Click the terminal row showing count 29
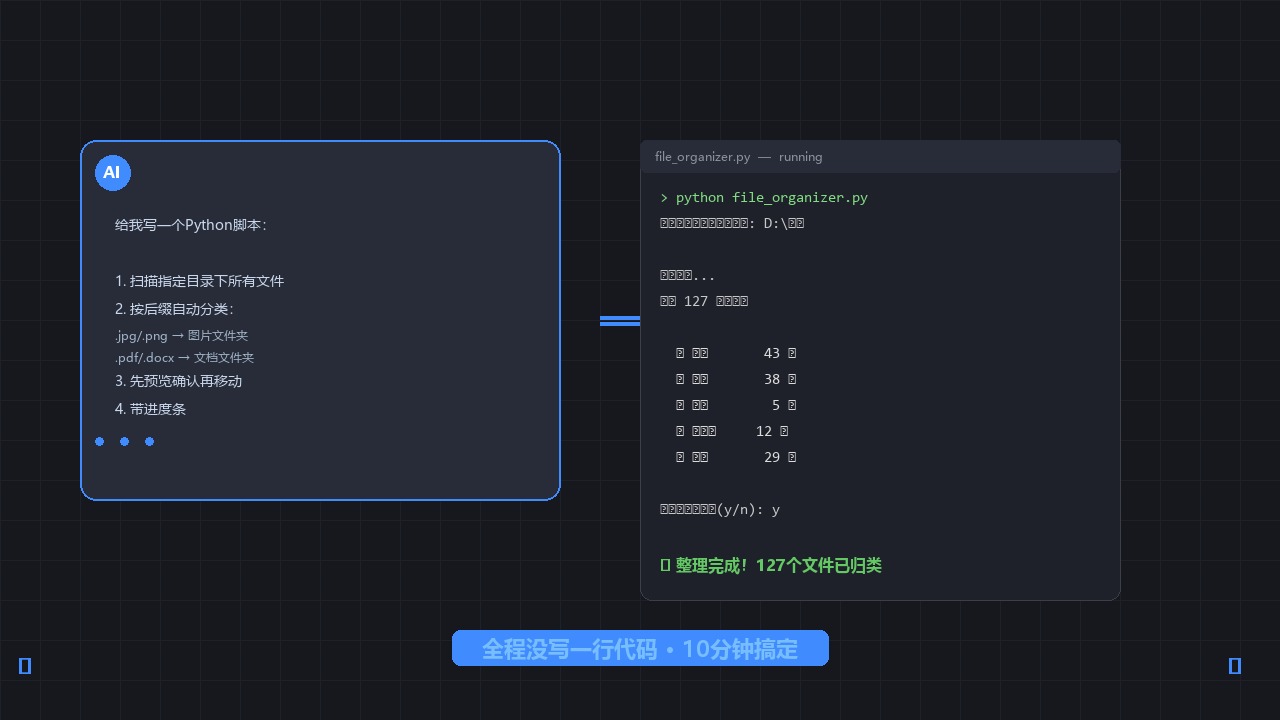1280x720 pixels. [x=736, y=458]
